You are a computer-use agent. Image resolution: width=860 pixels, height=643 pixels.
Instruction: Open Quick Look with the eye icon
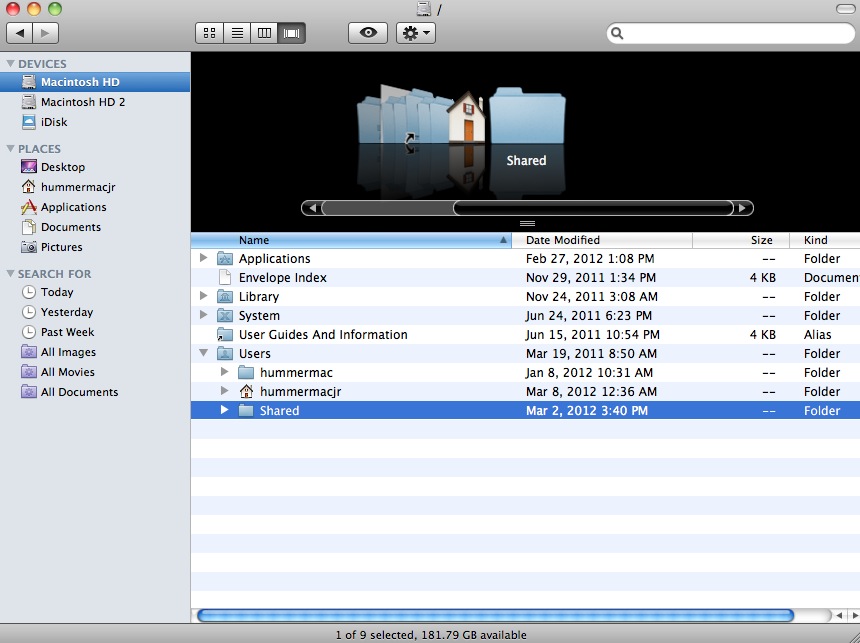pyautogui.click(x=367, y=32)
